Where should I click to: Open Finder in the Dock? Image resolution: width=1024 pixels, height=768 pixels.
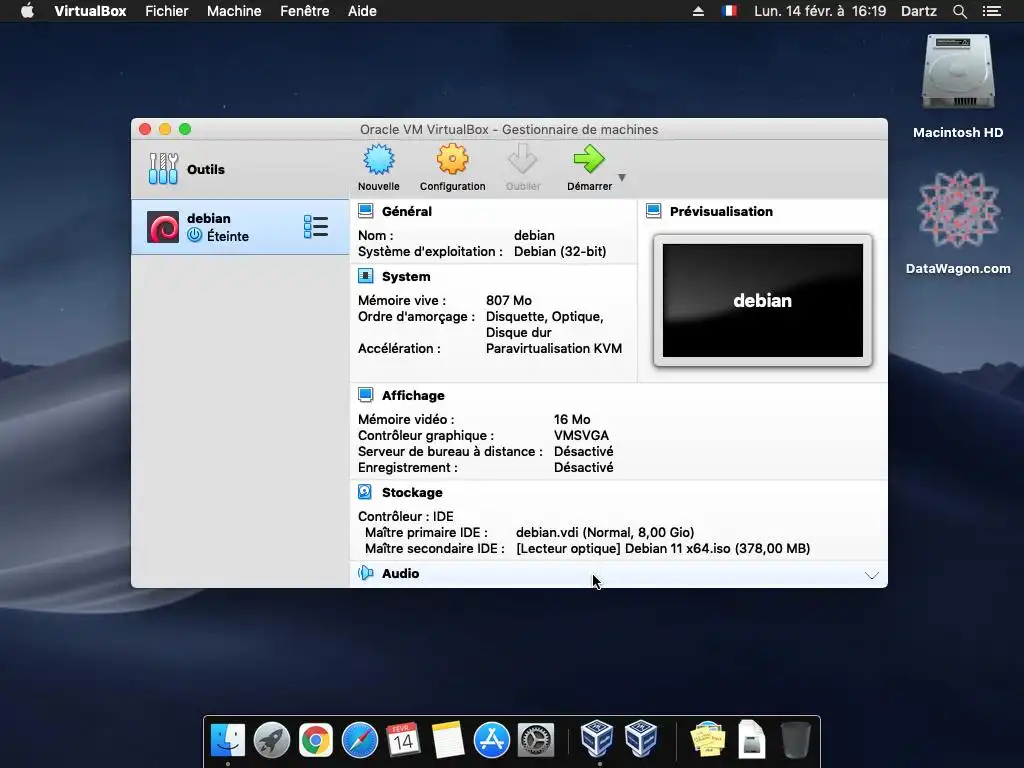pos(227,740)
